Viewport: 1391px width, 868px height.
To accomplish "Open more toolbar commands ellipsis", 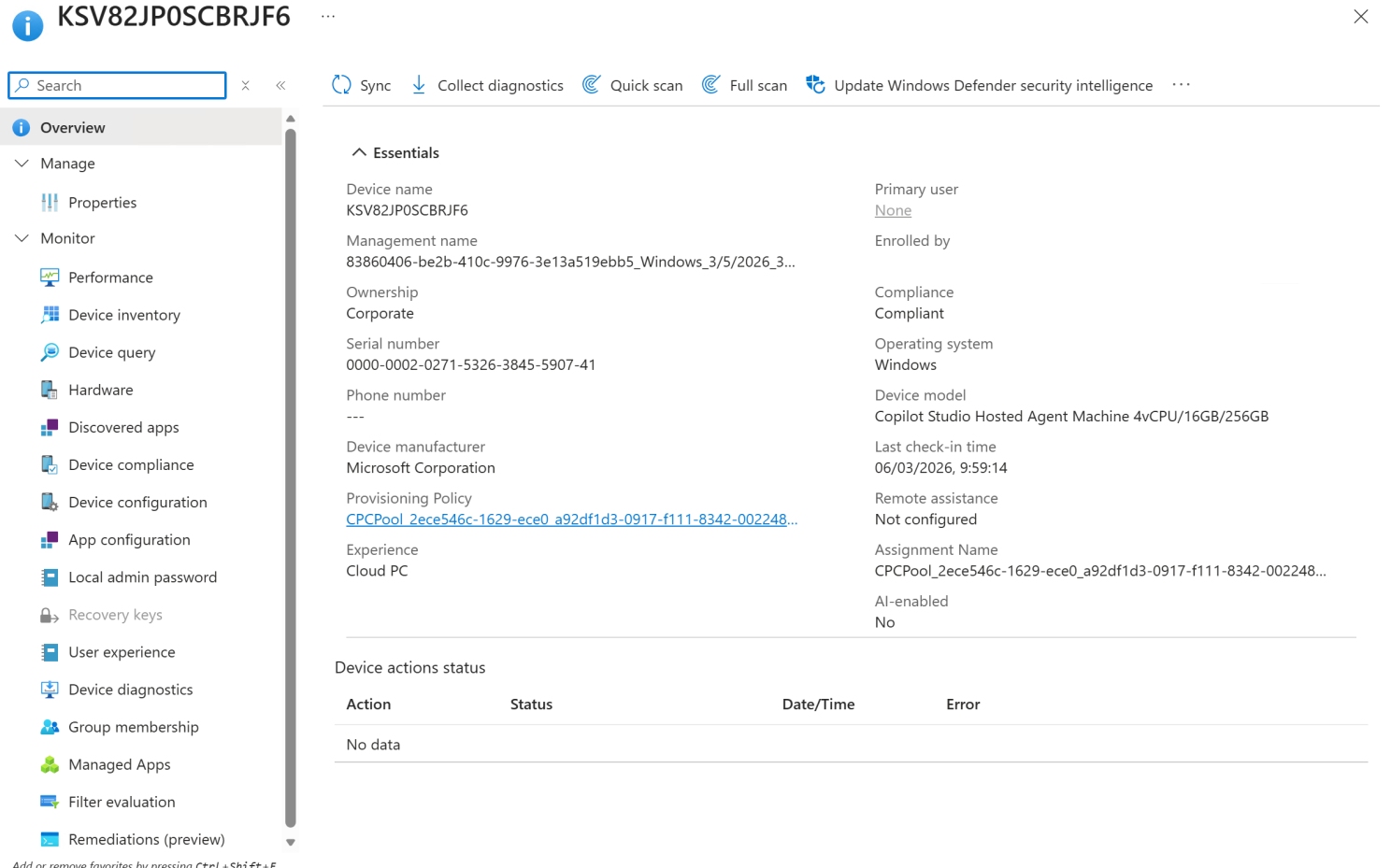I will tap(1182, 85).
